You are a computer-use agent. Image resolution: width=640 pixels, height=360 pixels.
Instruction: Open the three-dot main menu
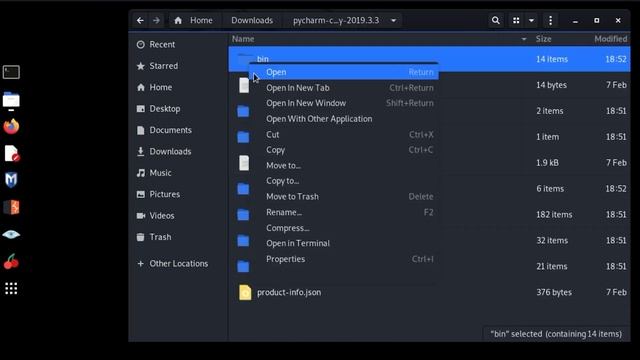tap(550, 20)
